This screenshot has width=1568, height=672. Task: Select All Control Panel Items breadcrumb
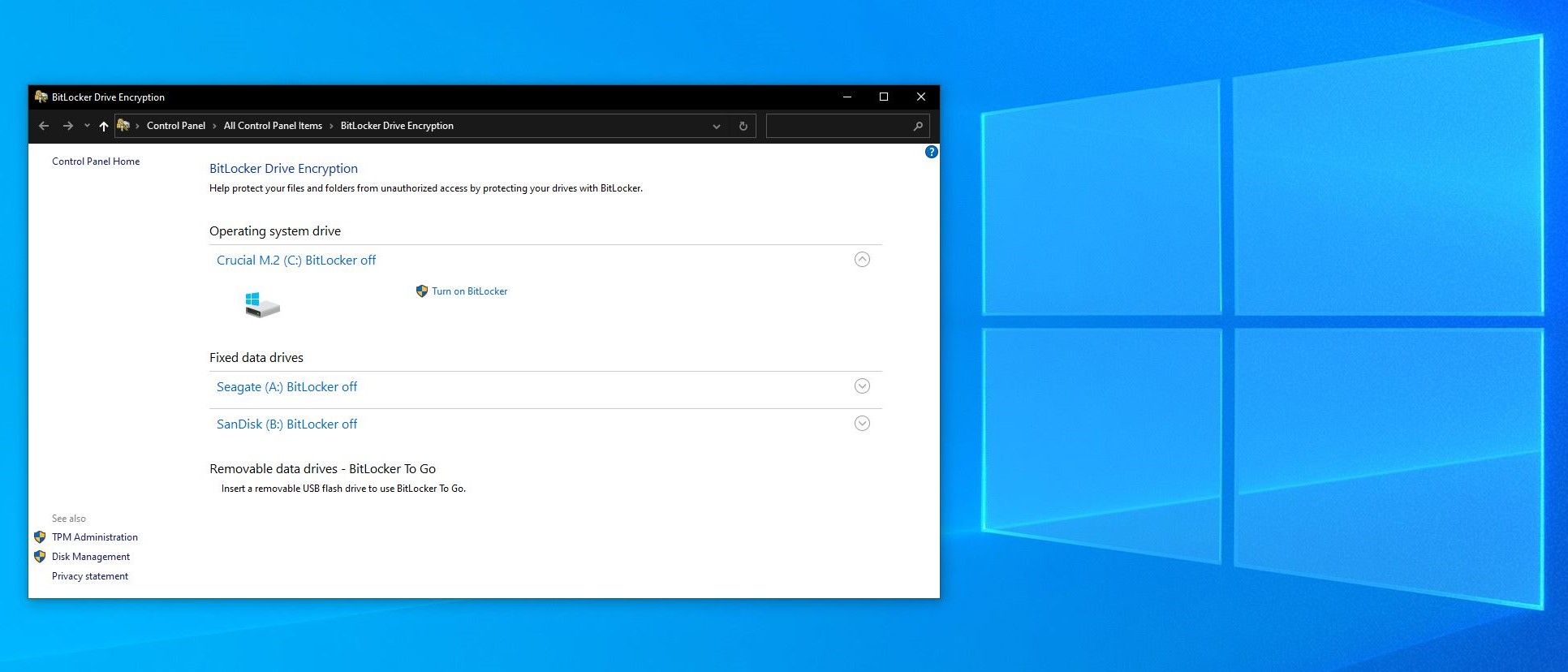coord(273,126)
